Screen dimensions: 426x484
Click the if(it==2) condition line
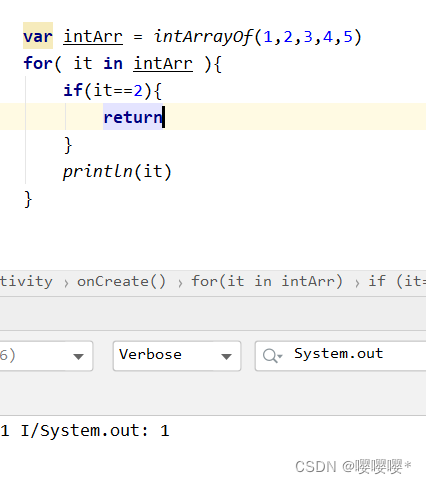pos(113,90)
